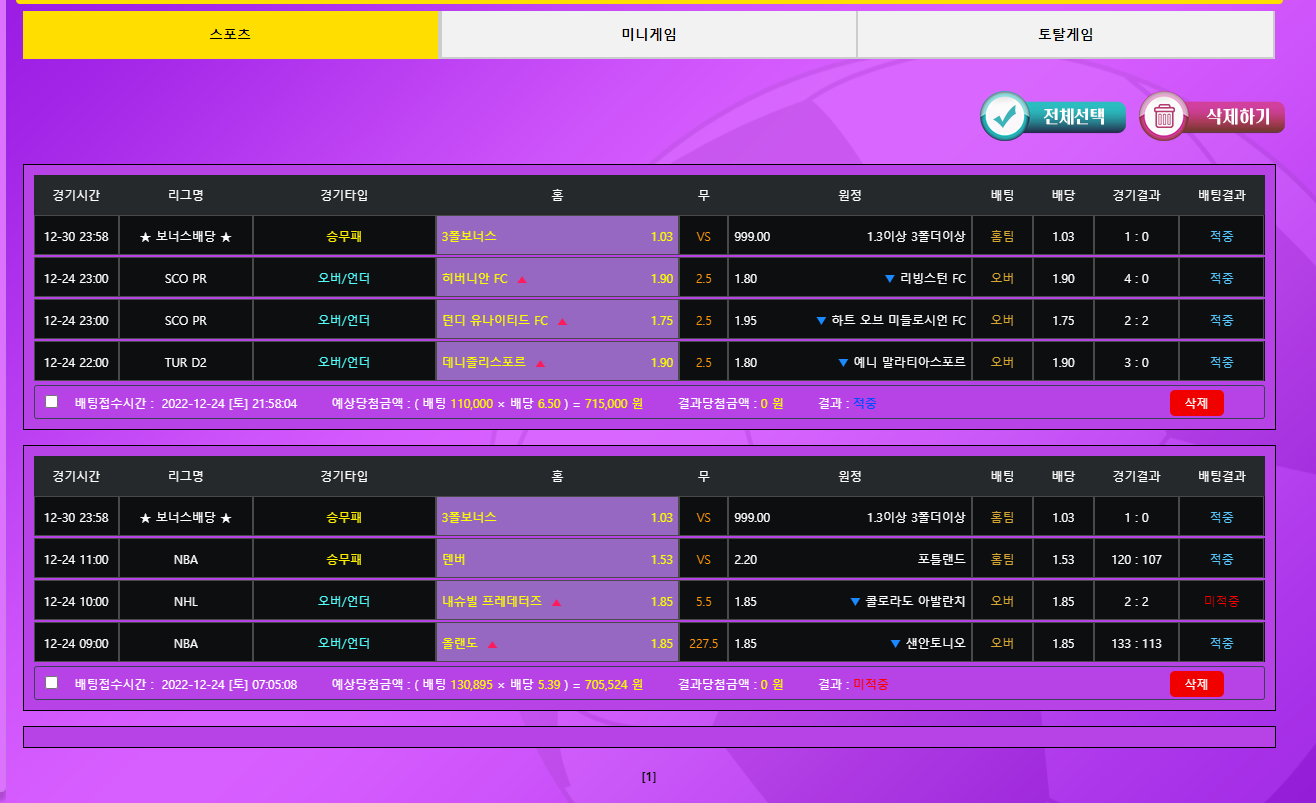
Task: Click the 삭제하기 trash can icon
Action: (1164, 116)
